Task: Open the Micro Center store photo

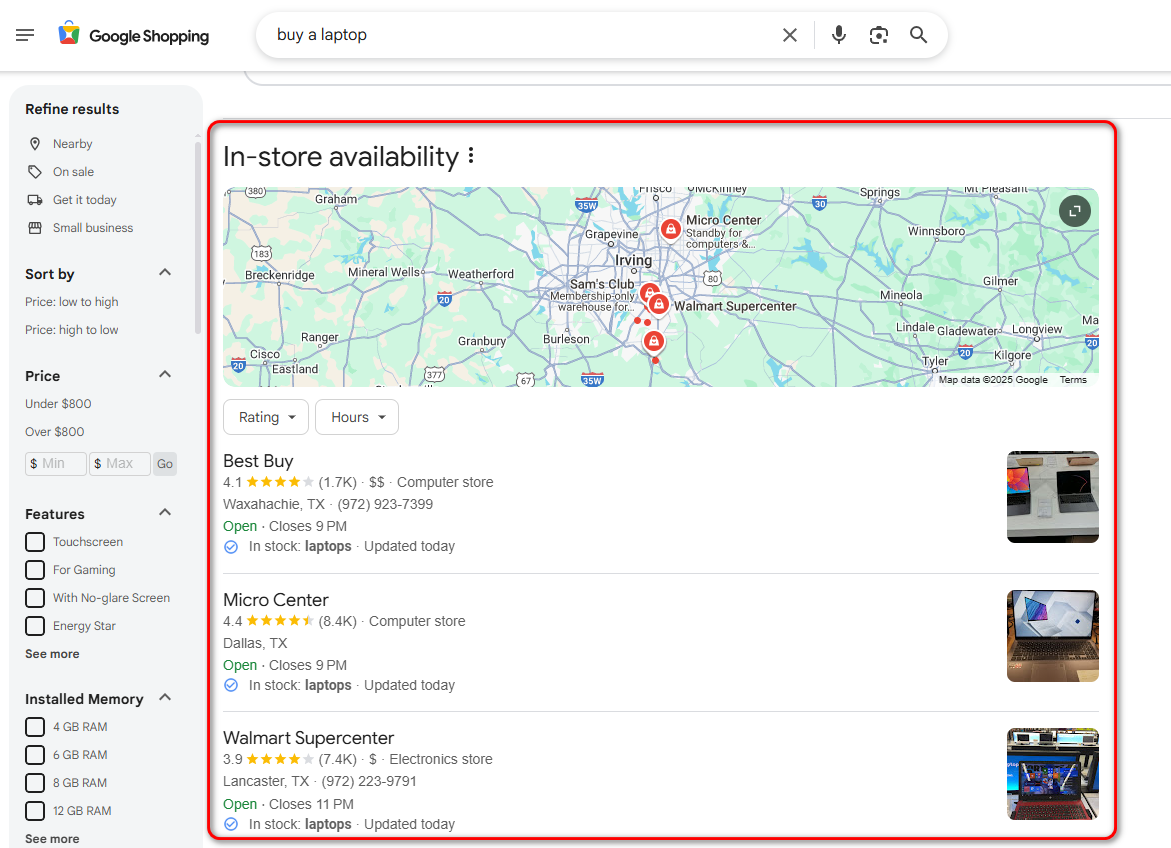Action: point(1052,636)
